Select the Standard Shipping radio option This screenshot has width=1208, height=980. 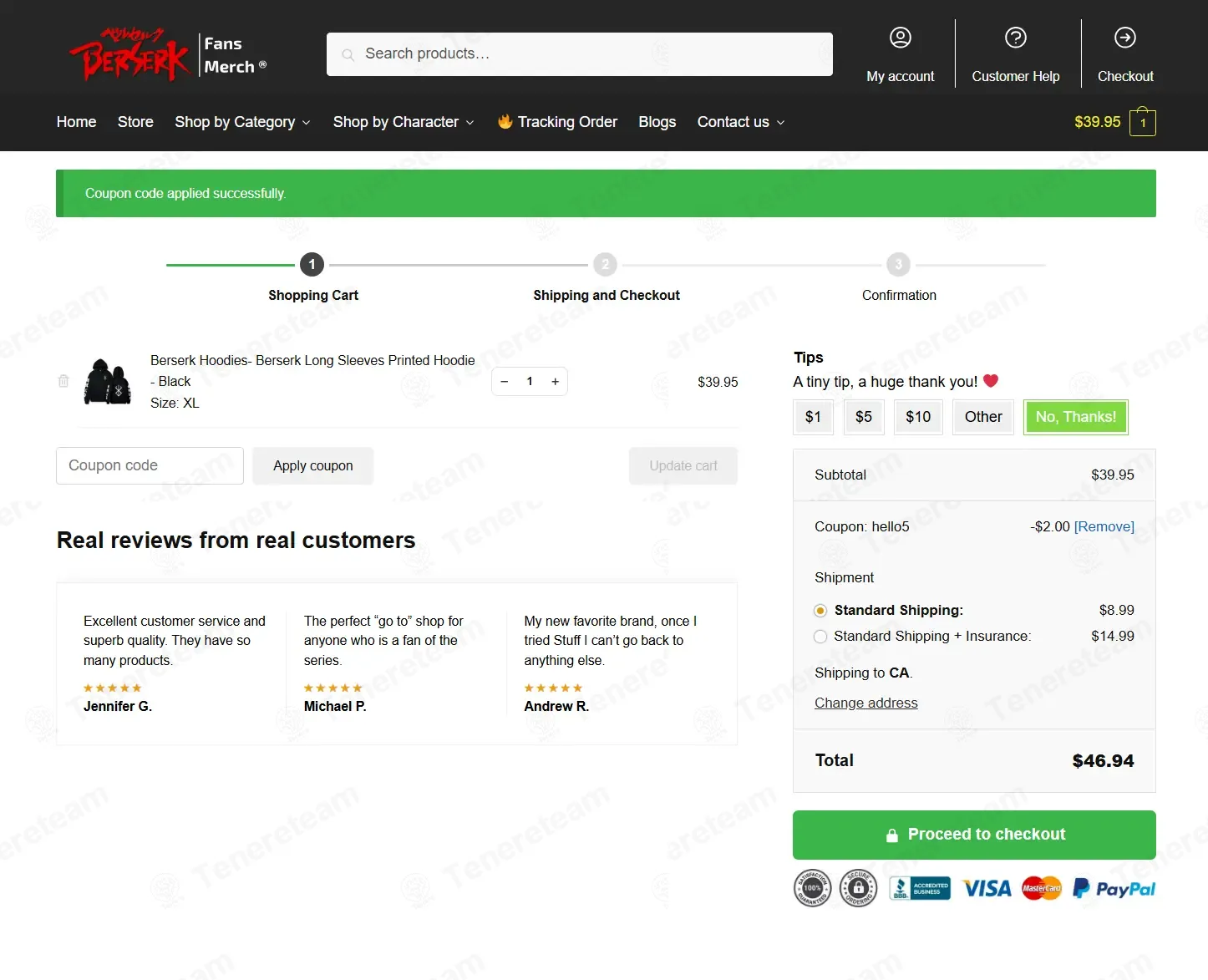pos(820,611)
